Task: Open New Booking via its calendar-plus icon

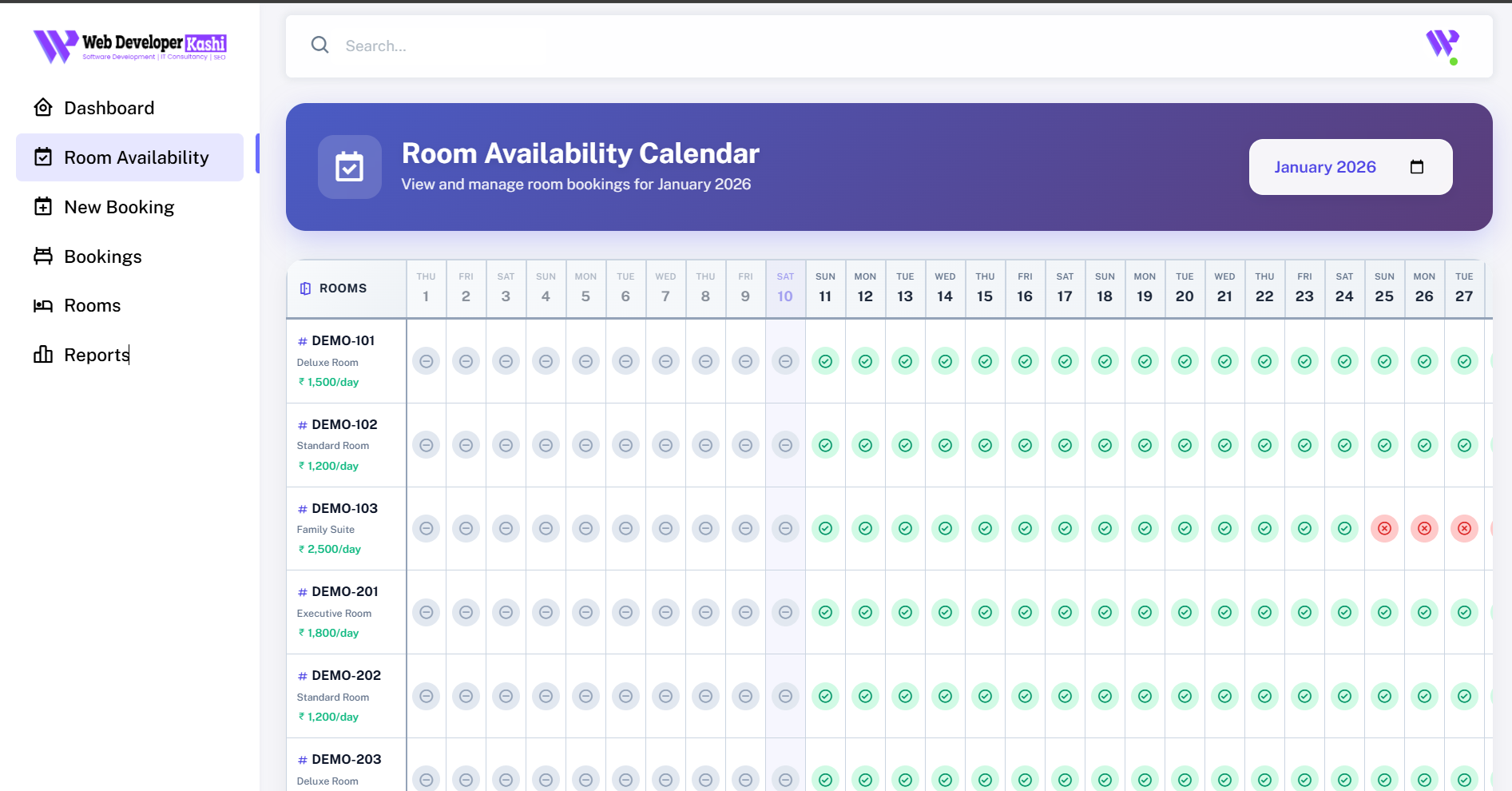Action: (x=43, y=206)
